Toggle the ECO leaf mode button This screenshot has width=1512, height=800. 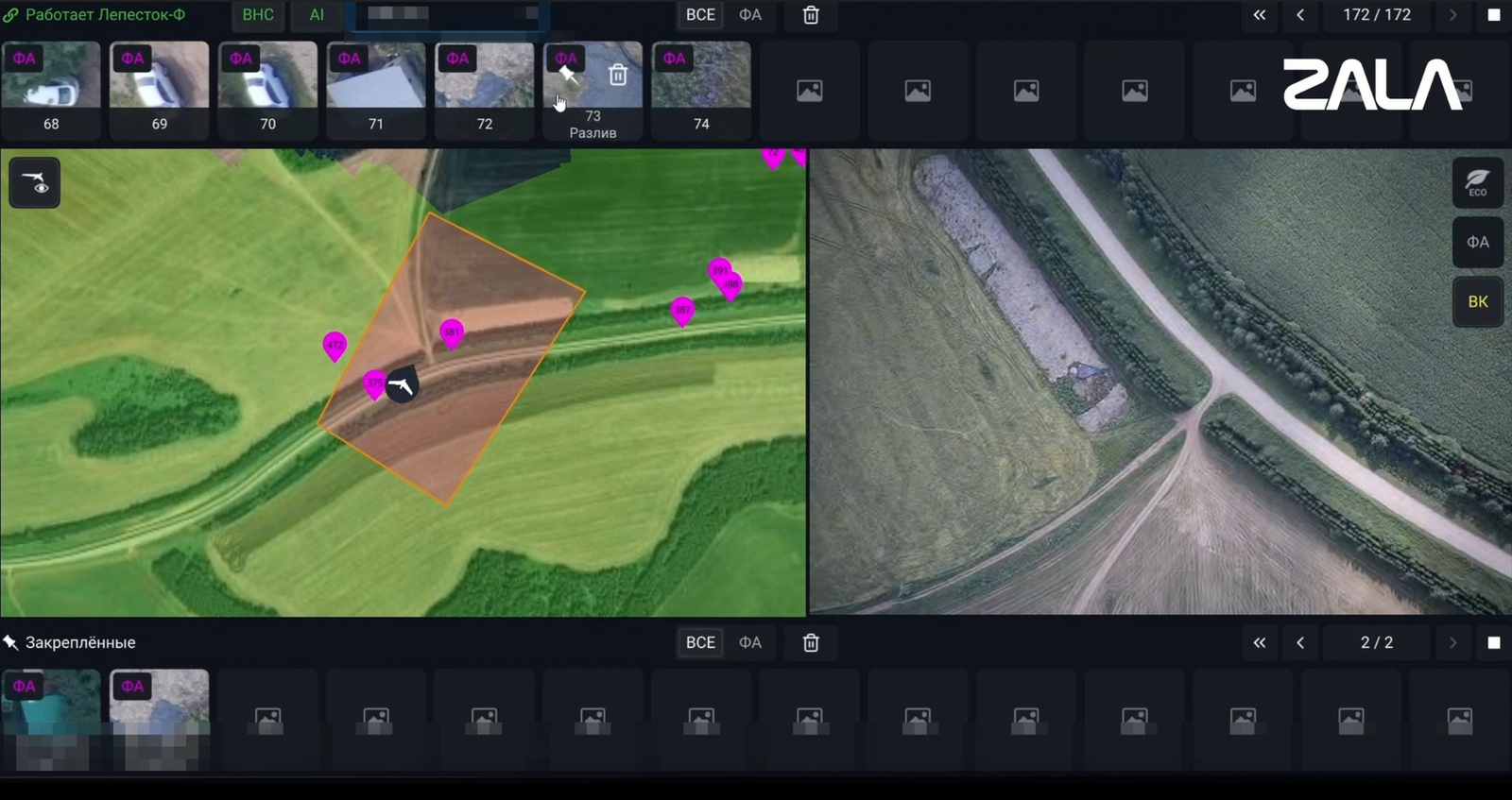coord(1478,183)
